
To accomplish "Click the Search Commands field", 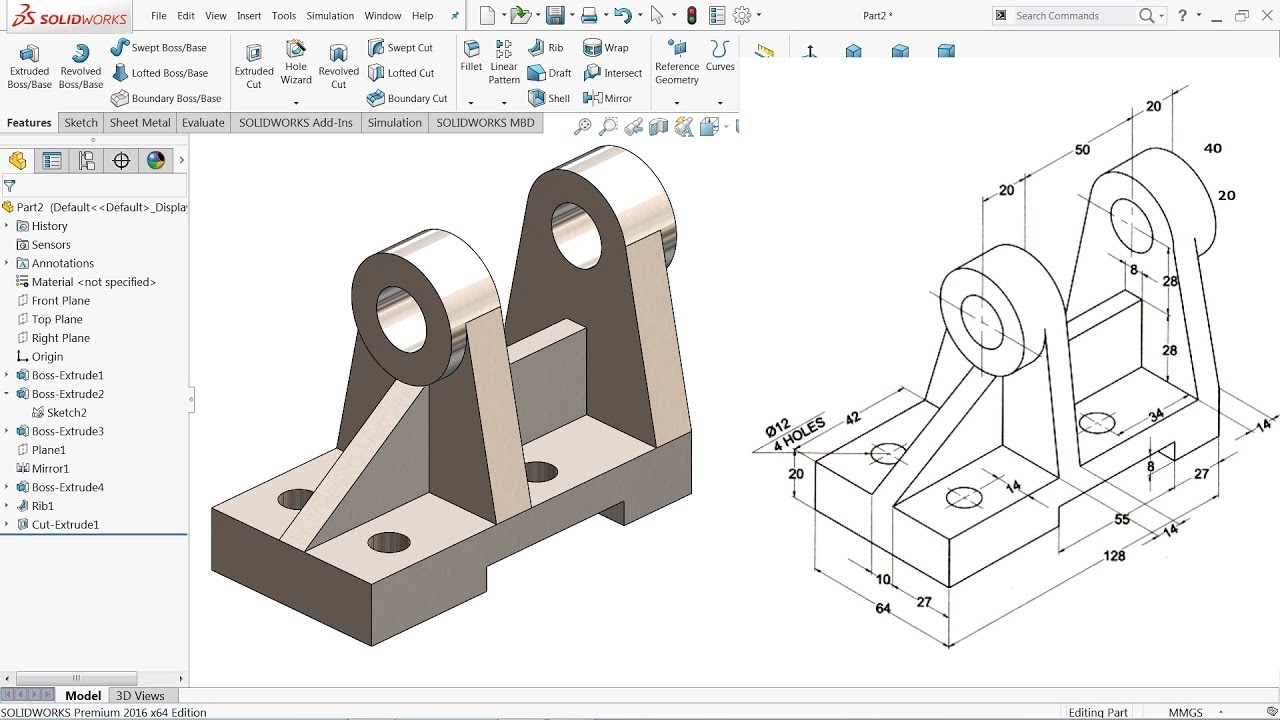I will pos(1074,16).
